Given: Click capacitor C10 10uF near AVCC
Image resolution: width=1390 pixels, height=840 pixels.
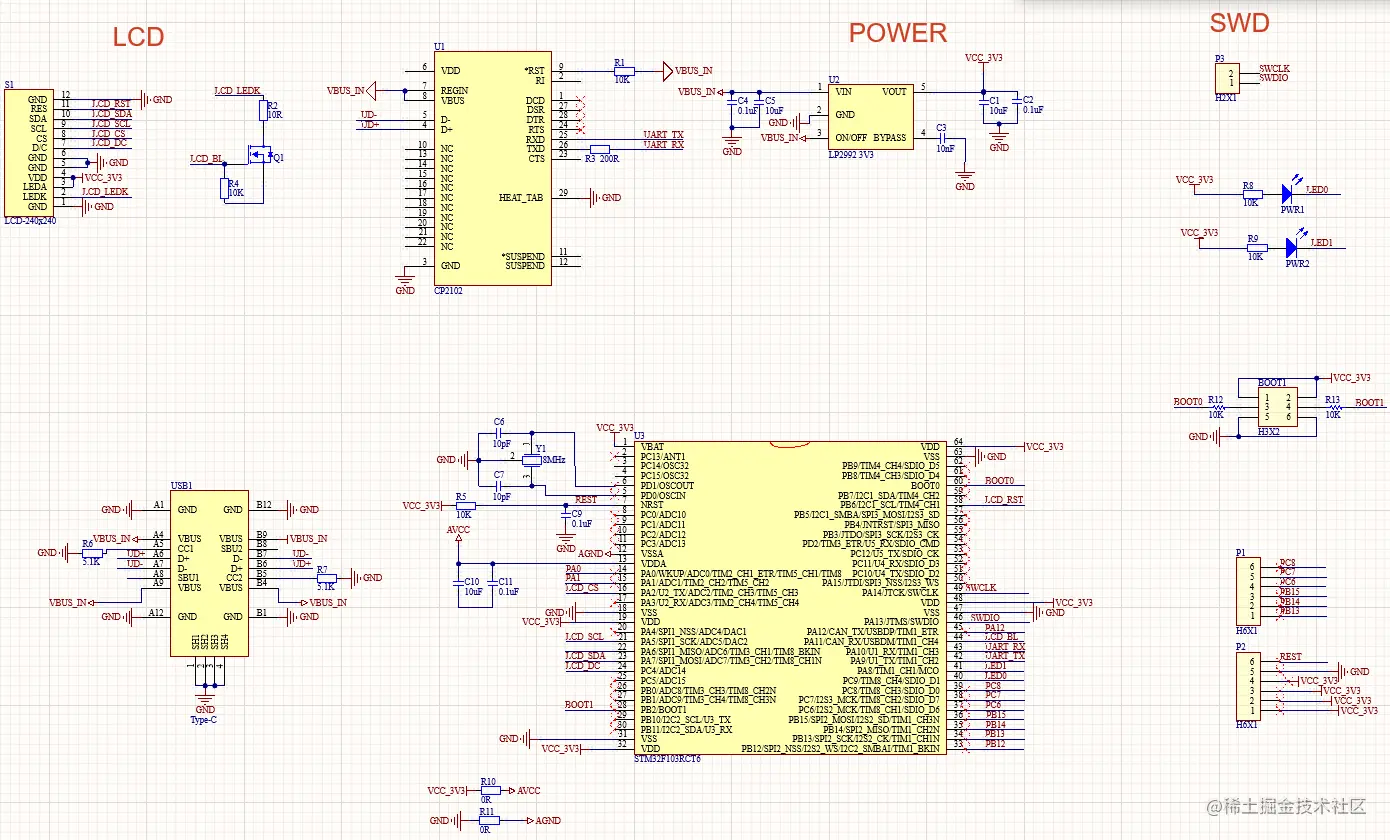Looking at the screenshot, I should pos(460,581).
